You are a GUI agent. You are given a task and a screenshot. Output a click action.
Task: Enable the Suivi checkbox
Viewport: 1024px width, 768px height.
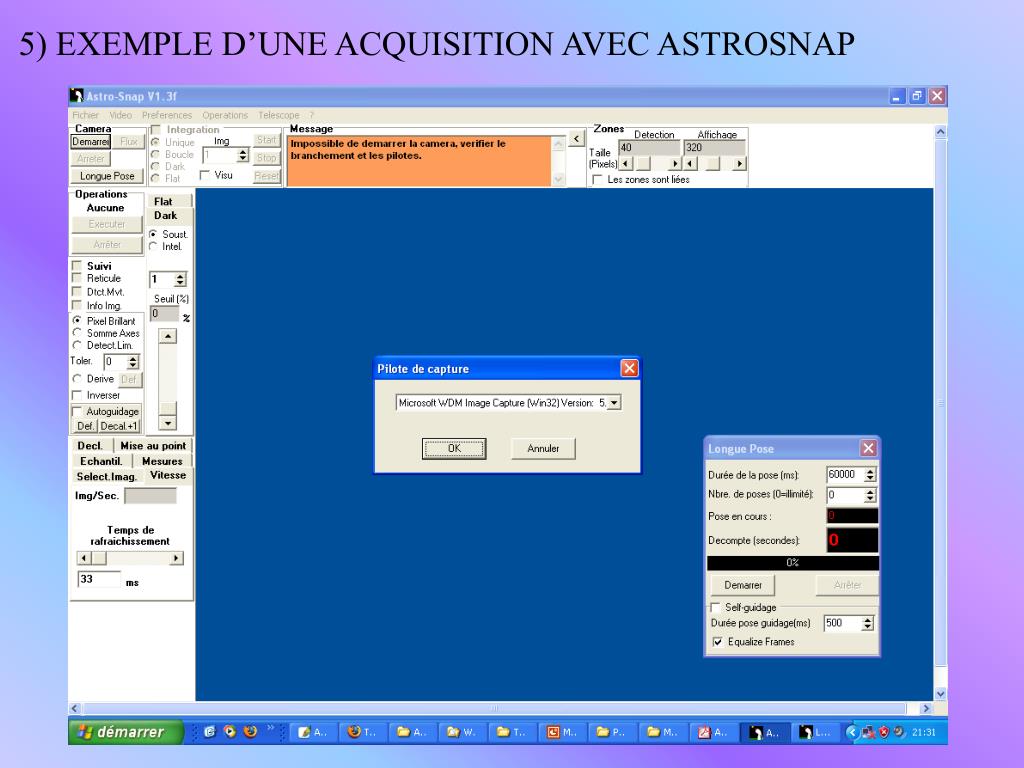[x=77, y=266]
